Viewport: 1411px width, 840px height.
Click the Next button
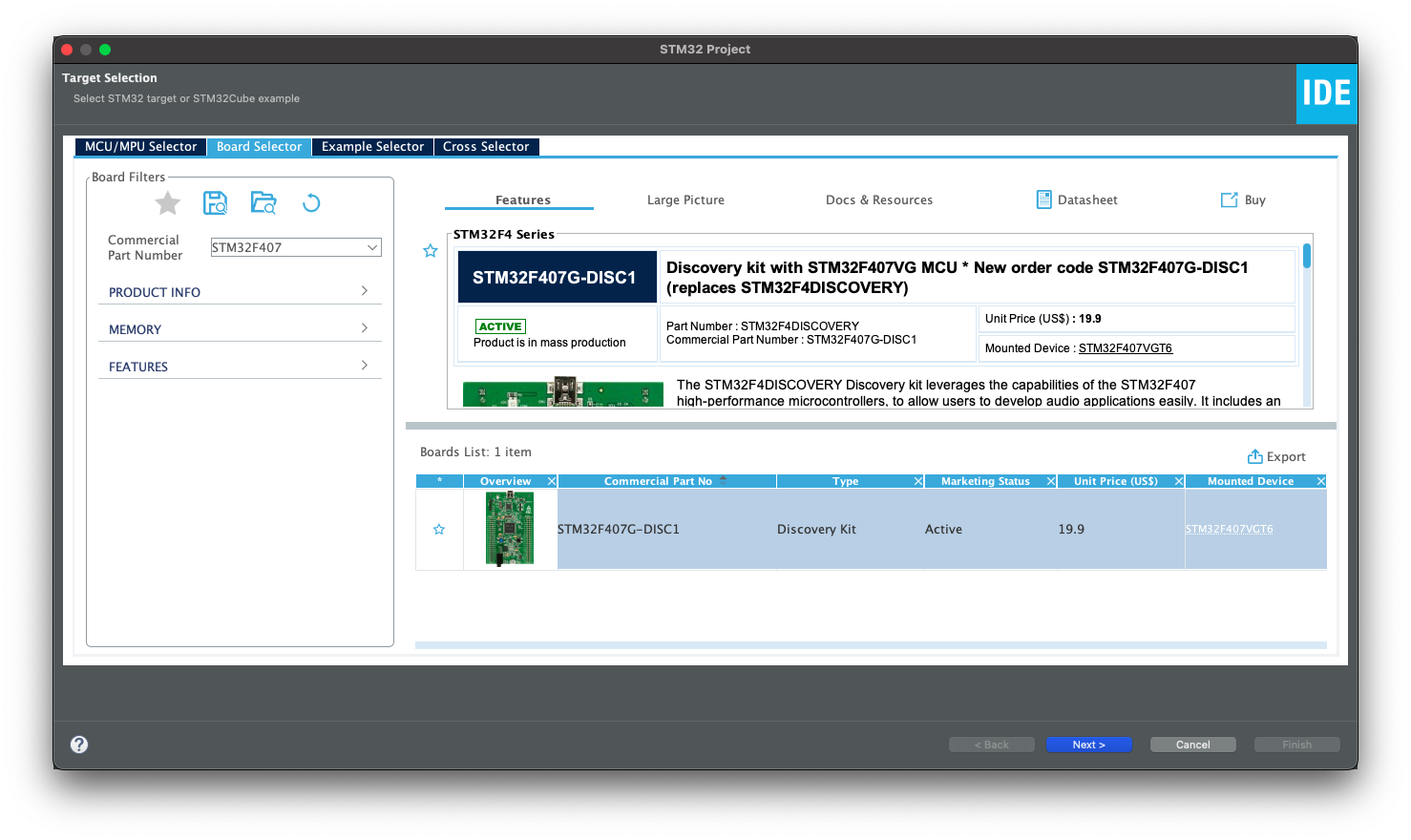tap(1088, 744)
